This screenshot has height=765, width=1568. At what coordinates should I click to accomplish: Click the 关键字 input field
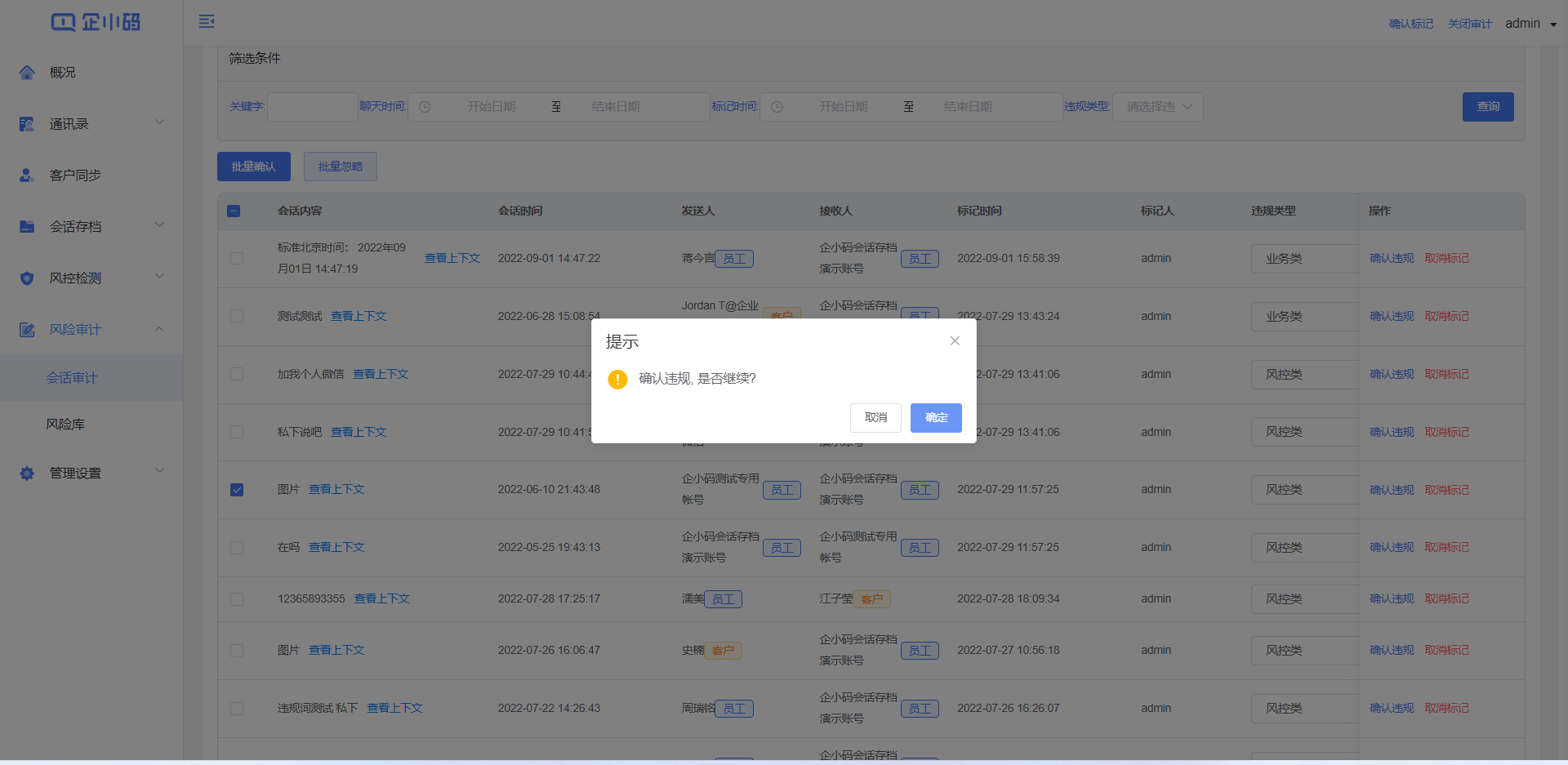(313, 107)
